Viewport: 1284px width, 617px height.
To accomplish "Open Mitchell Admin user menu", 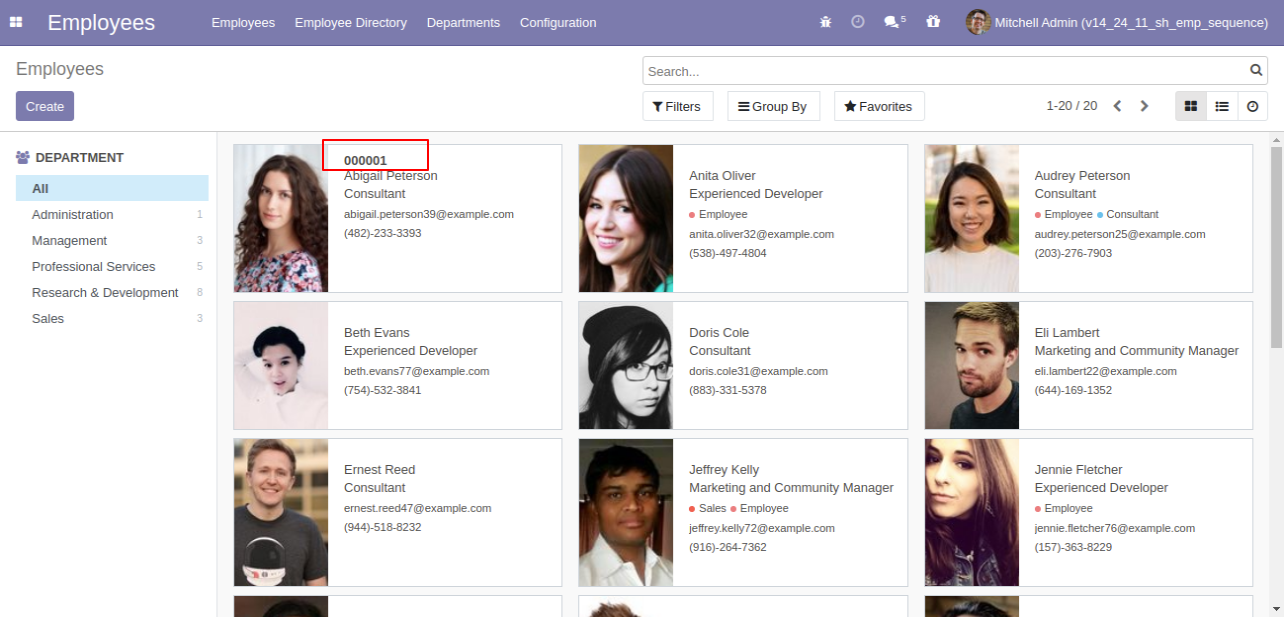I will click(1117, 22).
